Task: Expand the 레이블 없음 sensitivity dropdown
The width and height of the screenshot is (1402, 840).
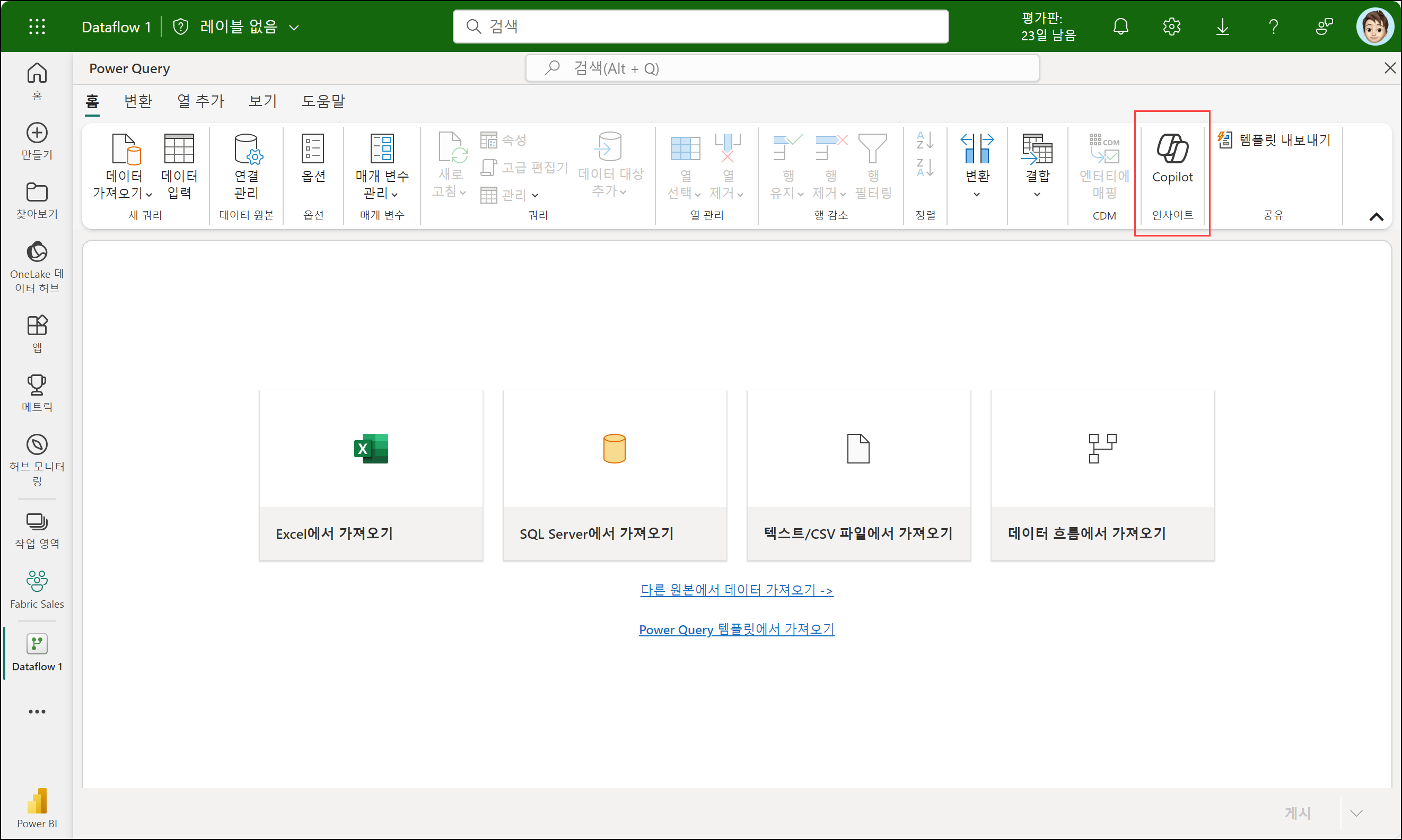Action: click(x=294, y=27)
